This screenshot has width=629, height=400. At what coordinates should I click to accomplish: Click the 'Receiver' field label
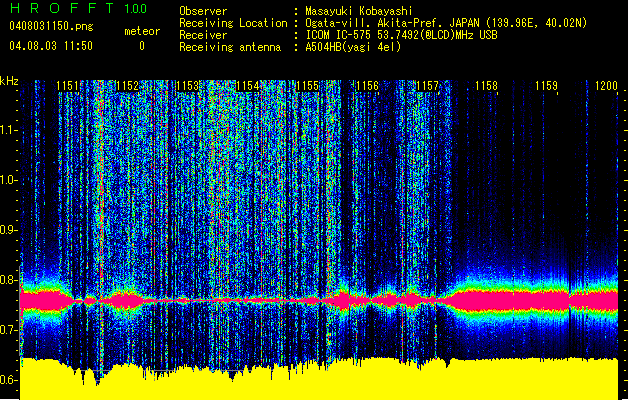(x=203, y=35)
